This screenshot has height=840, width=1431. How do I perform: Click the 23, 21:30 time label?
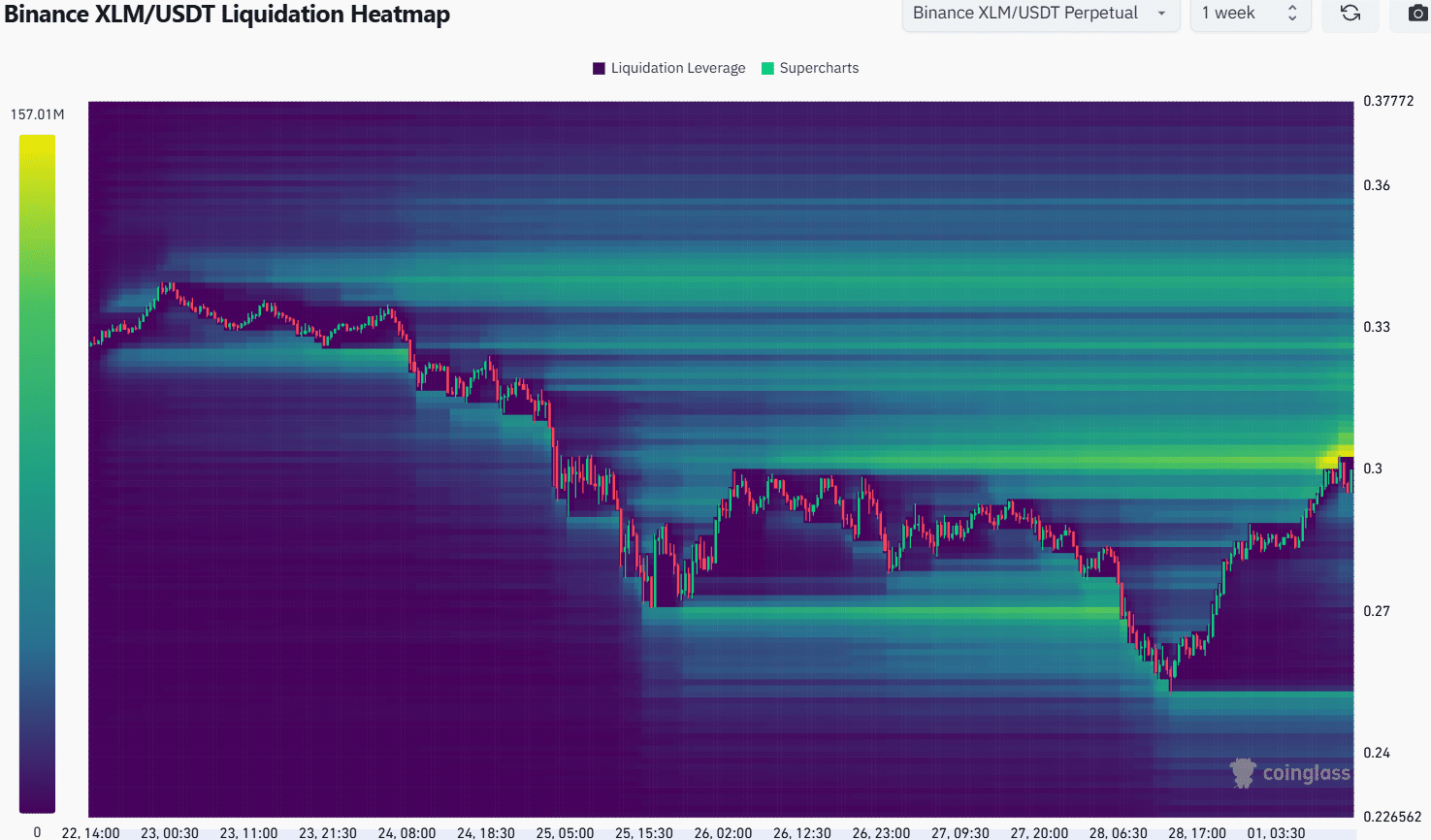tap(328, 832)
